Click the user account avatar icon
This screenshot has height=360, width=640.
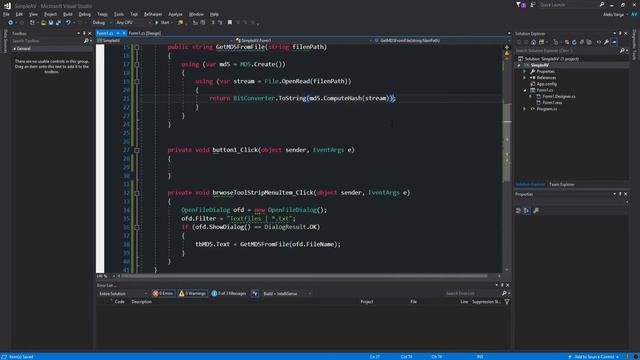[x=634, y=14]
